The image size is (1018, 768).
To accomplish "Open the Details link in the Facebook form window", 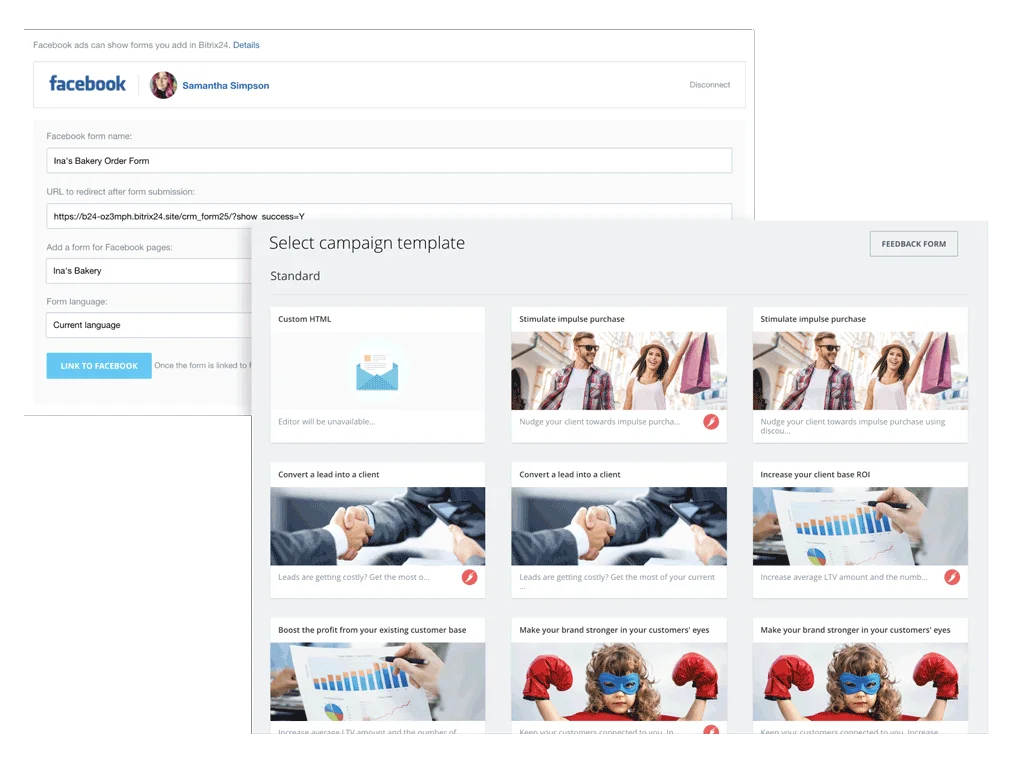I will (x=246, y=45).
